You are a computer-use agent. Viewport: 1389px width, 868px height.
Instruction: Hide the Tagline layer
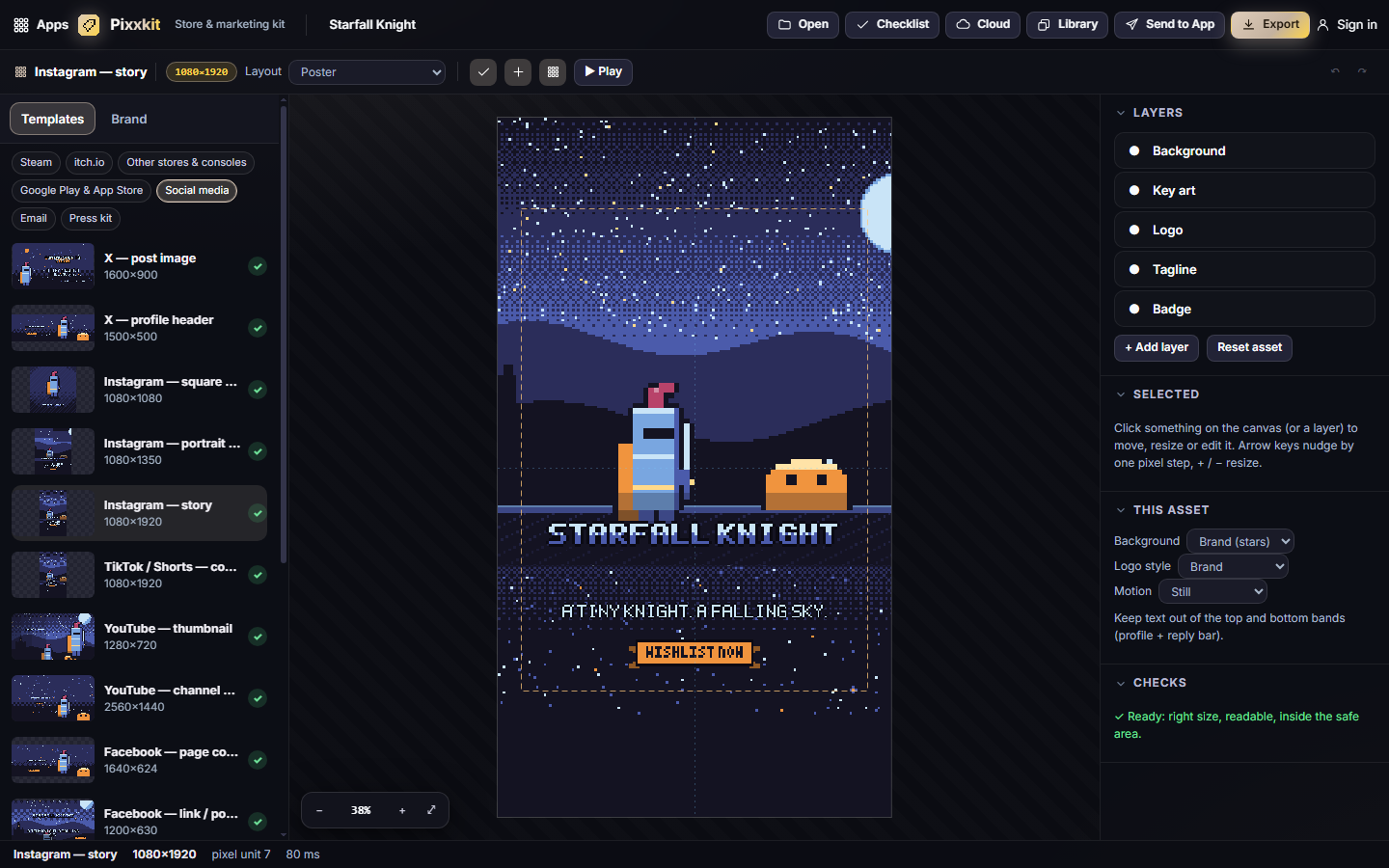[x=1134, y=270]
